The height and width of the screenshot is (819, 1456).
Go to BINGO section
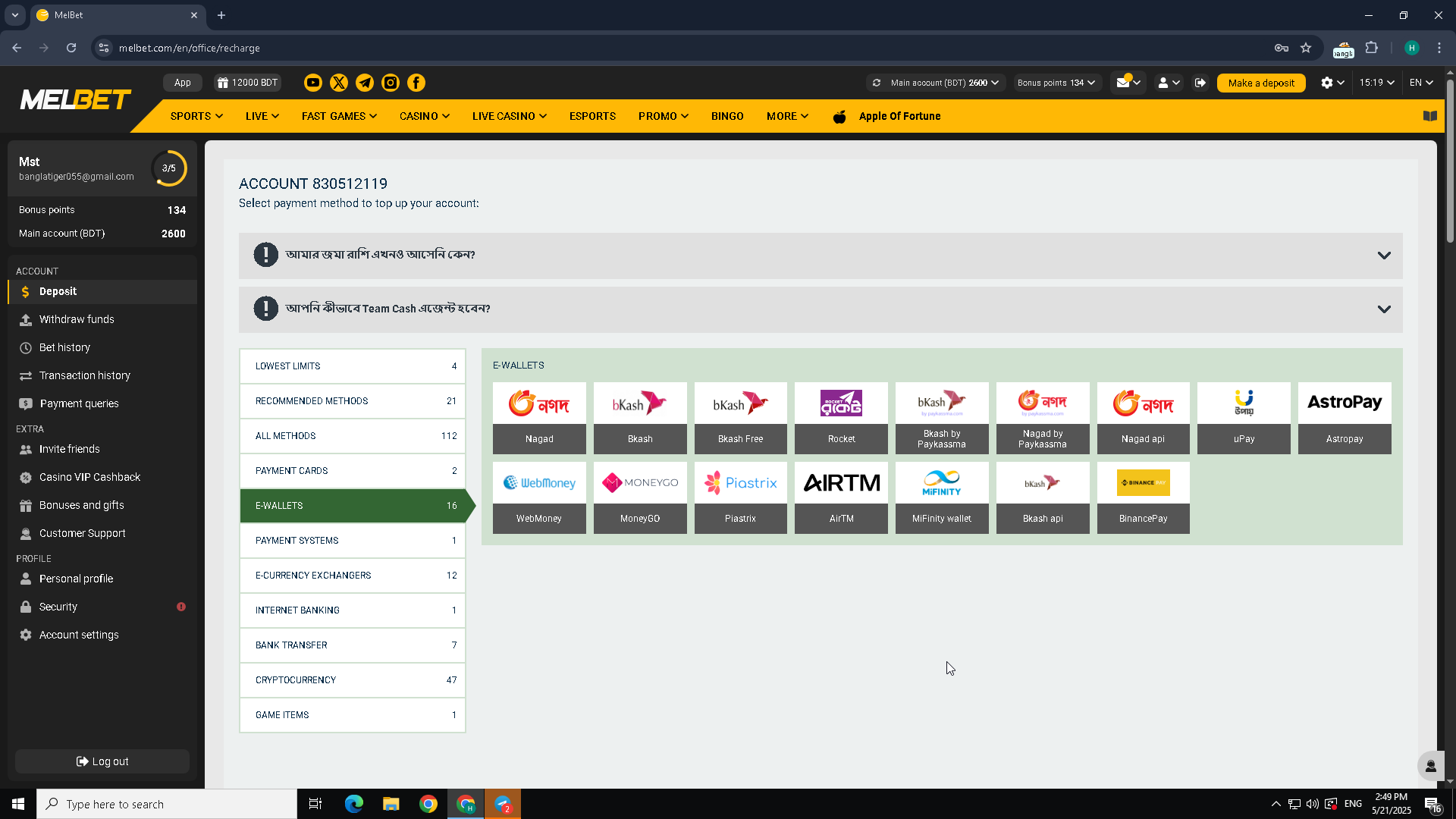pos(727,116)
